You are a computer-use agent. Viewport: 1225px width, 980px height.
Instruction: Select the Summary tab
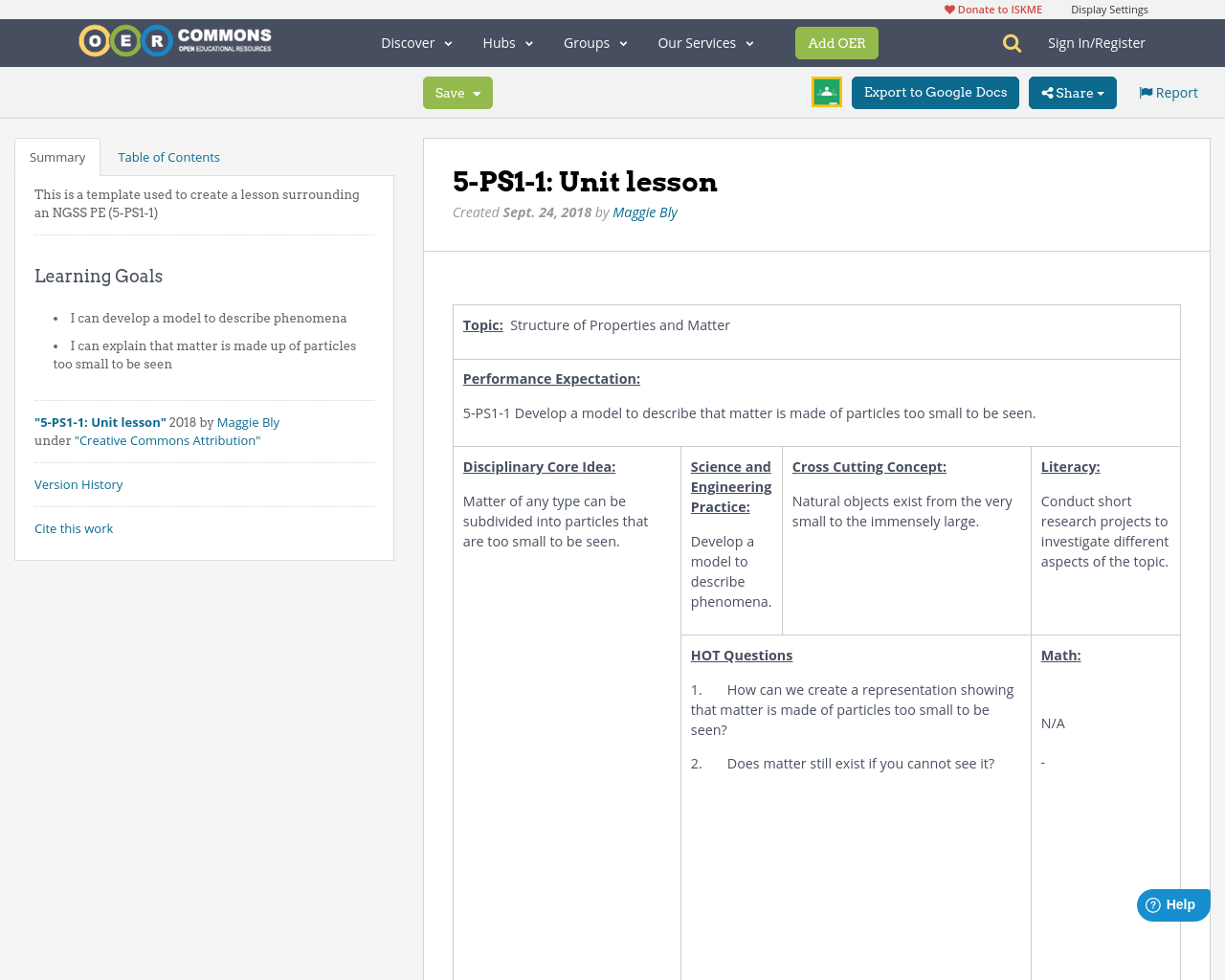point(56,156)
